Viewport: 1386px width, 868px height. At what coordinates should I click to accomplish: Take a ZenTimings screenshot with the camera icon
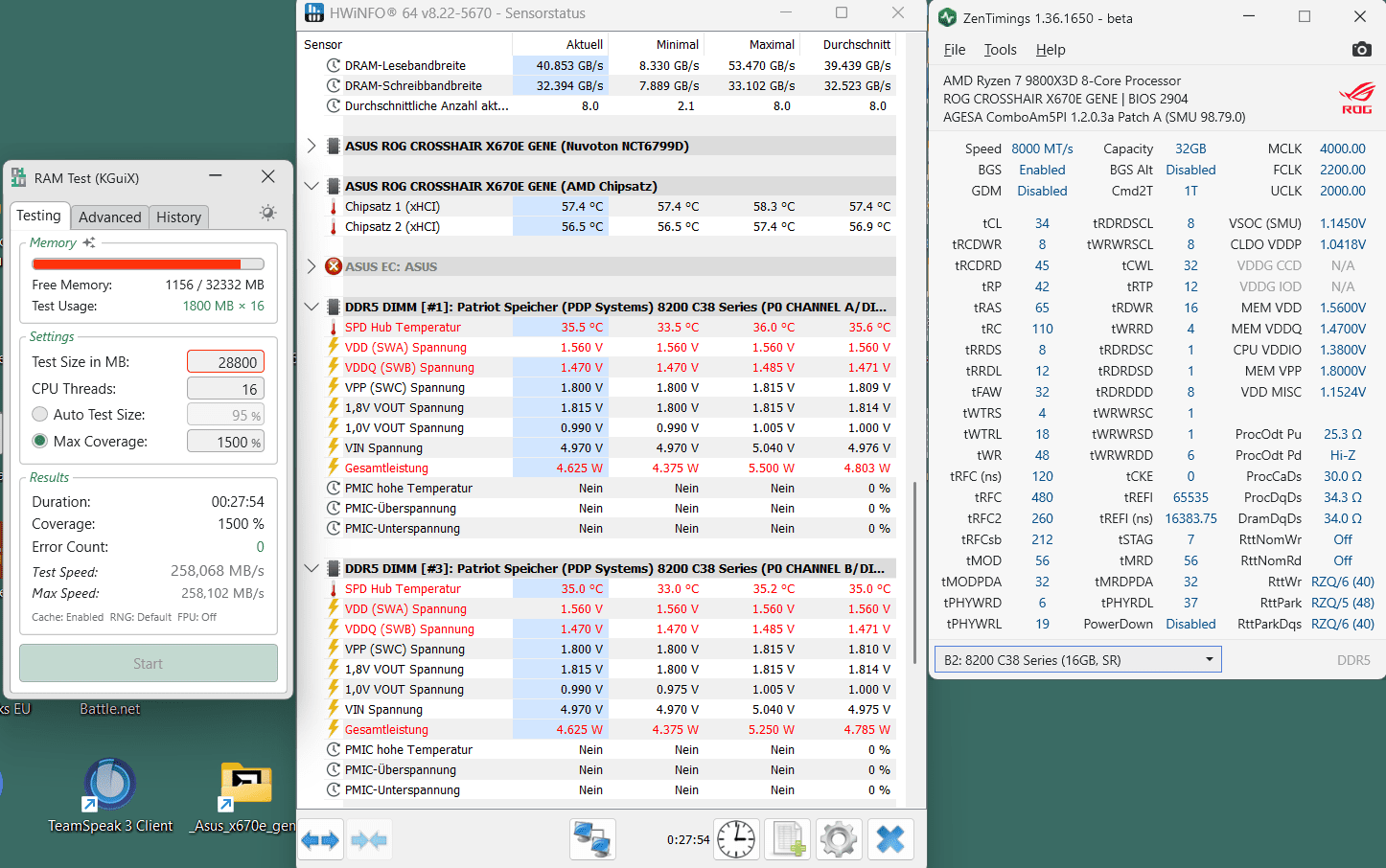click(x=1361, y=49)
